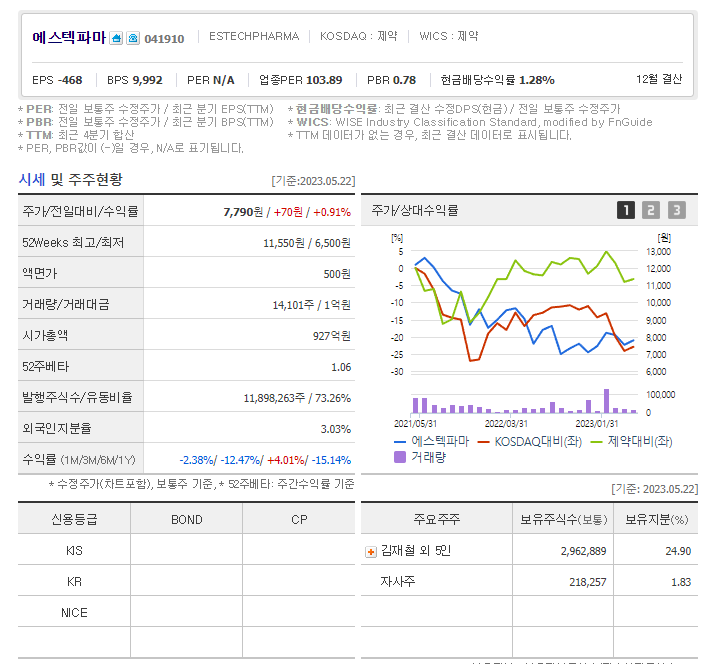The height and width of the screenshot is (664, 706).
Task: Toggle KOSDAQ대비(좌) red legend entry
Action: pyautogui.click(x=530, y=442)
